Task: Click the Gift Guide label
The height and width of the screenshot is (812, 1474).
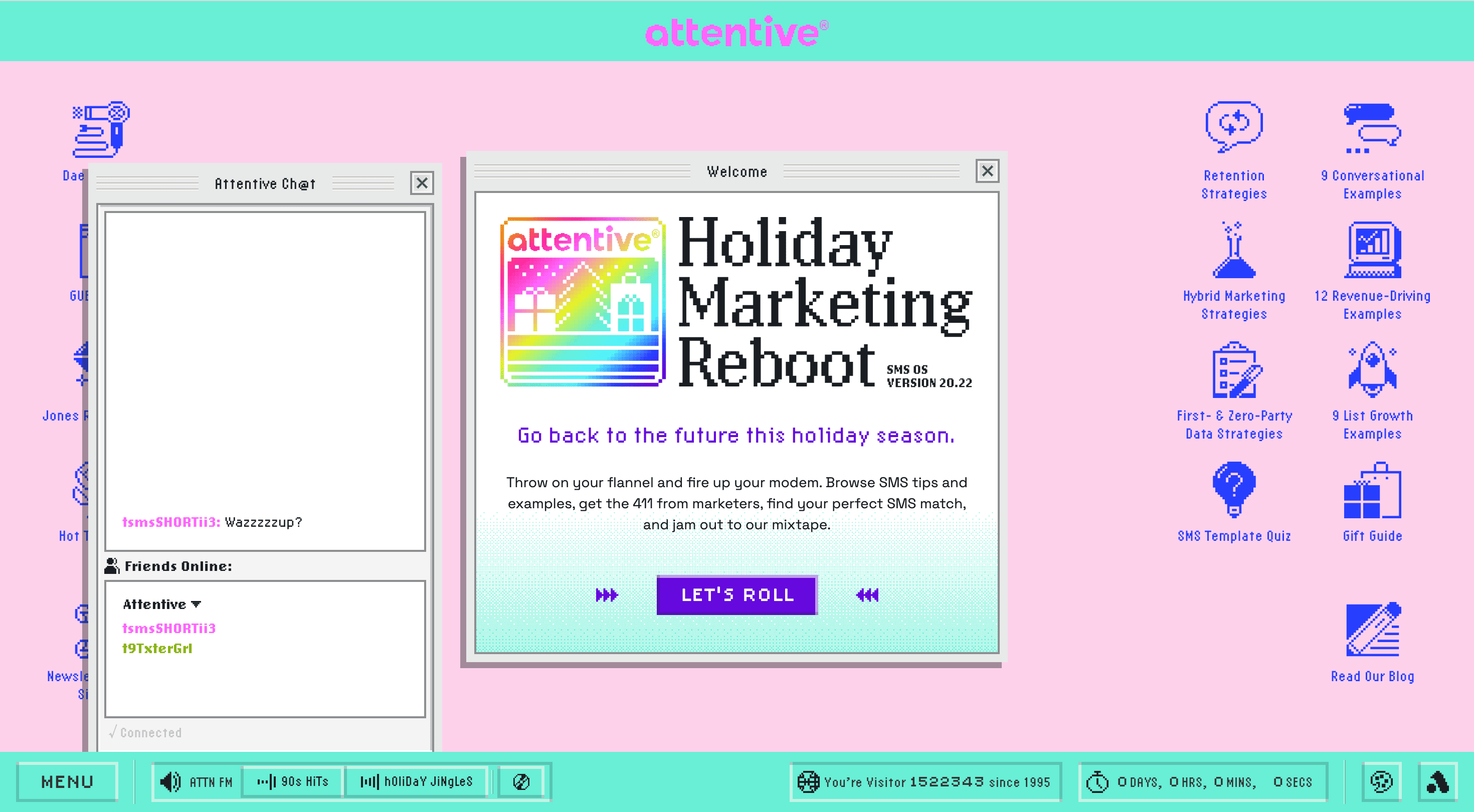Action: point(1372,536)
